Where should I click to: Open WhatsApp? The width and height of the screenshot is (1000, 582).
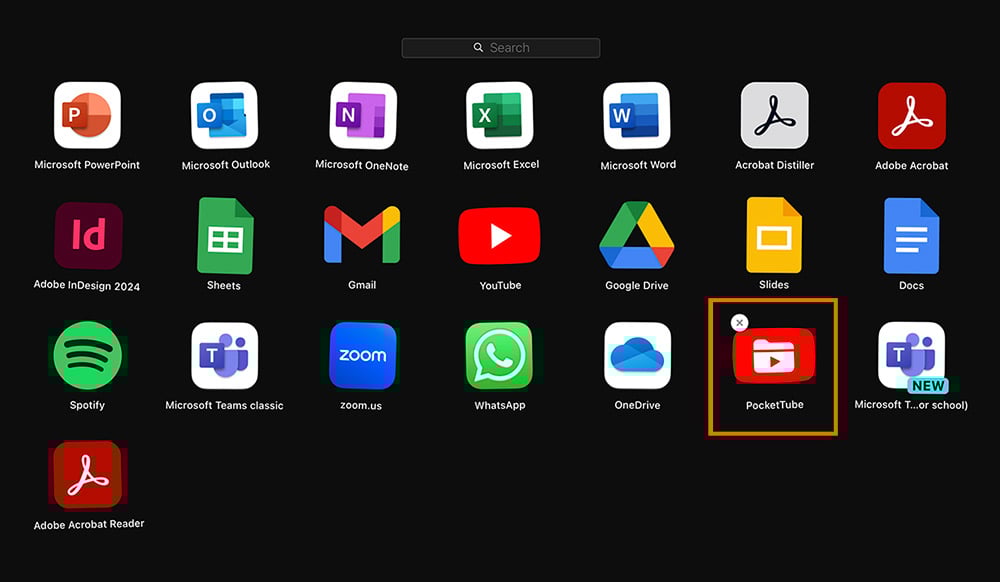point(499,355)
